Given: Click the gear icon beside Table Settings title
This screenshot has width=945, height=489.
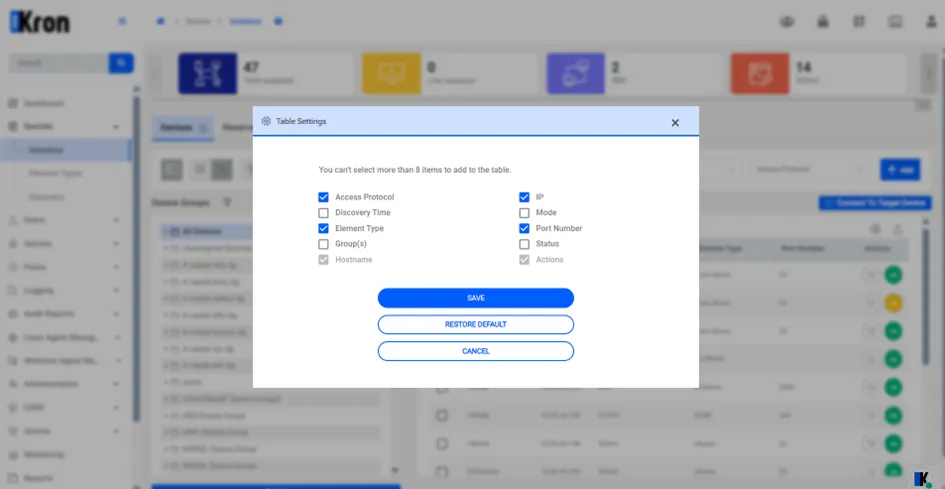Looking at the screenshot, I should coord(266,121).
